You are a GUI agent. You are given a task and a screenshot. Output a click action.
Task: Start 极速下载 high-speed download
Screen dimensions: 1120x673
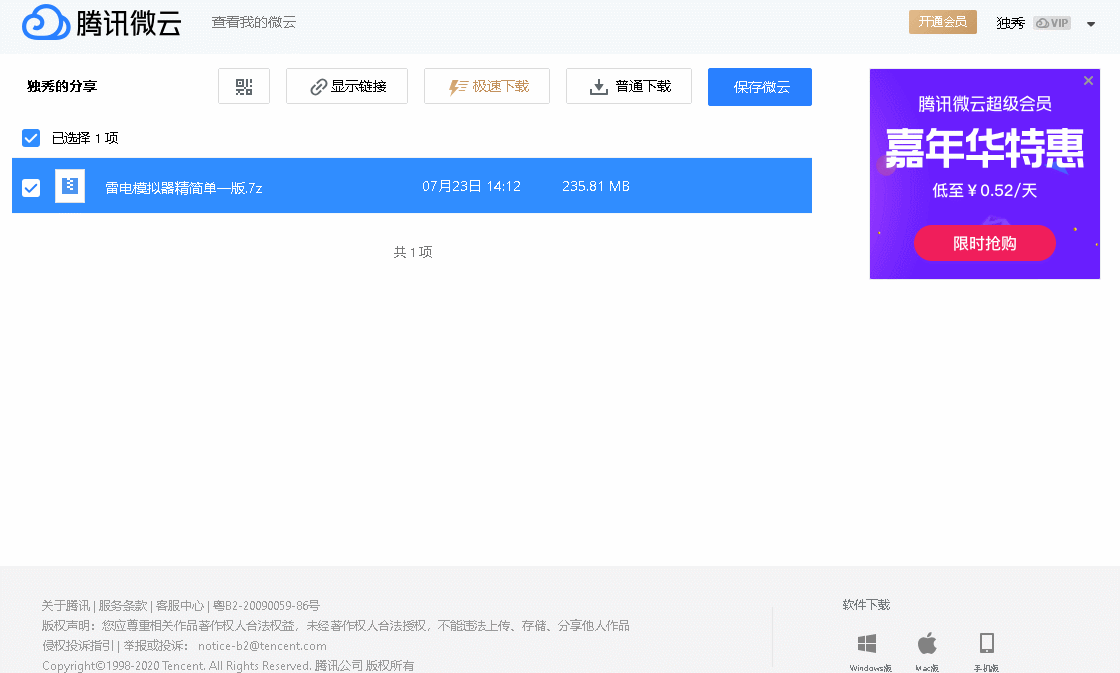[x=486, y=86]
